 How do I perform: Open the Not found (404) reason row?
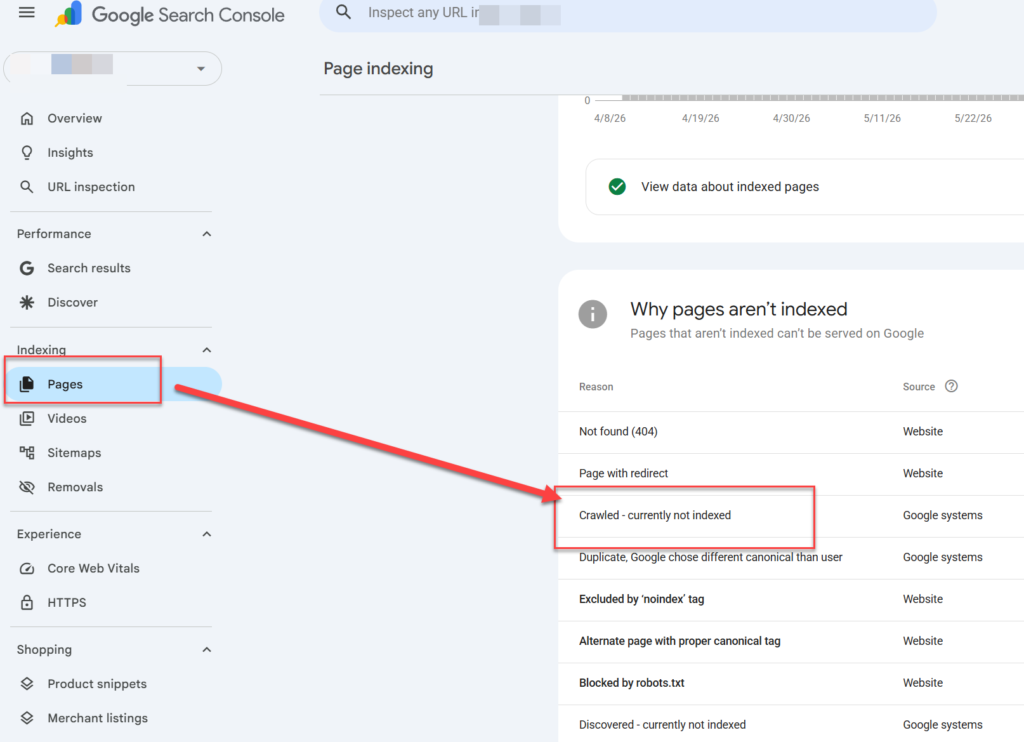[791, 432]
